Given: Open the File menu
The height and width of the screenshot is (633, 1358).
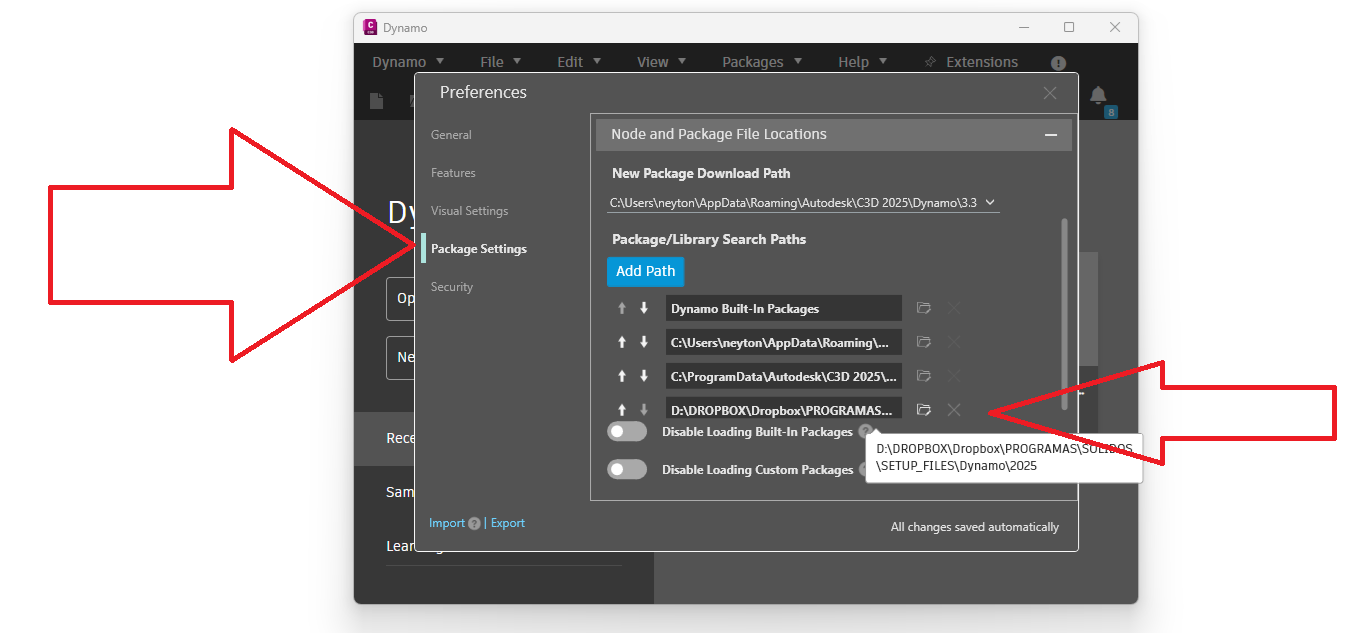Looking at the screenshot, I should pos(500,62).
